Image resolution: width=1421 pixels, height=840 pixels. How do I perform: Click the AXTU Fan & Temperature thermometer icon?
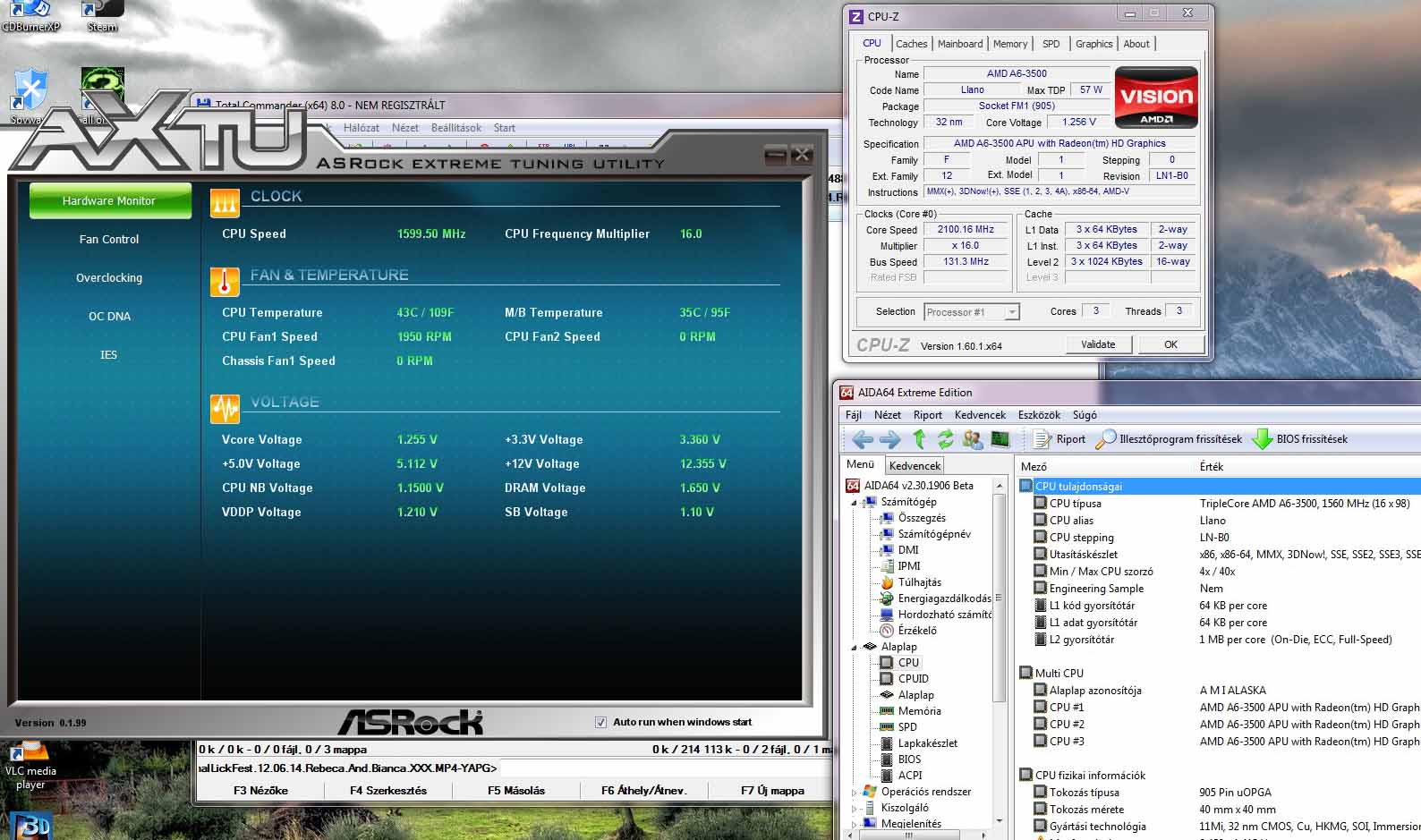click(x=225, y=282)
